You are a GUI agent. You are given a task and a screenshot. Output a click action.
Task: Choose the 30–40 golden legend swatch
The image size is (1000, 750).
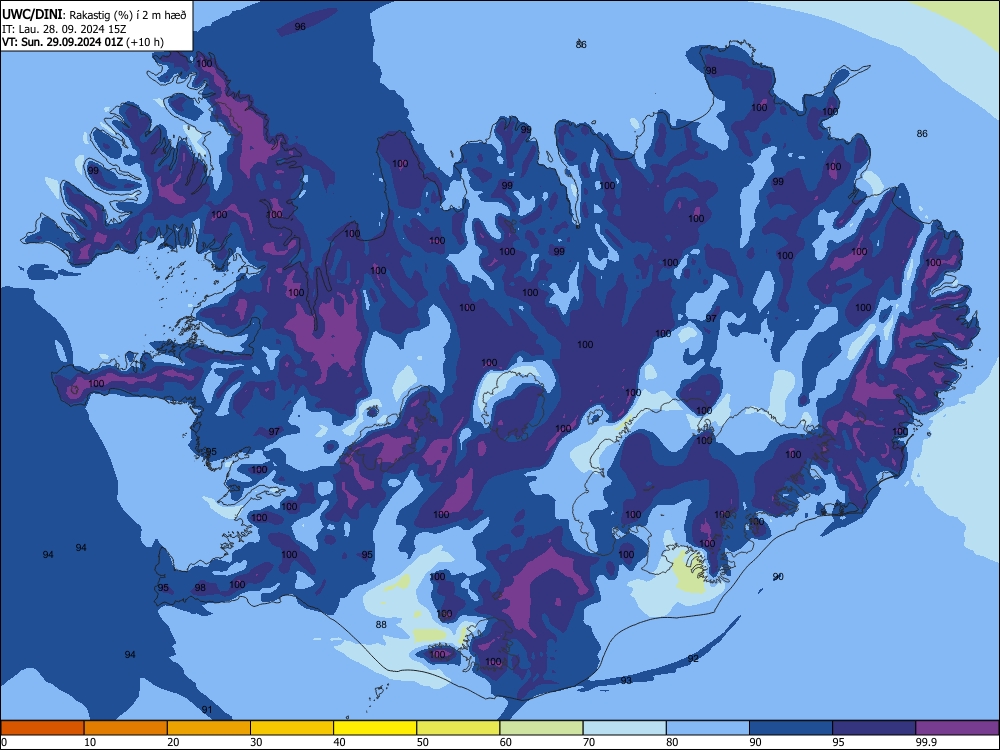point(292,728)
